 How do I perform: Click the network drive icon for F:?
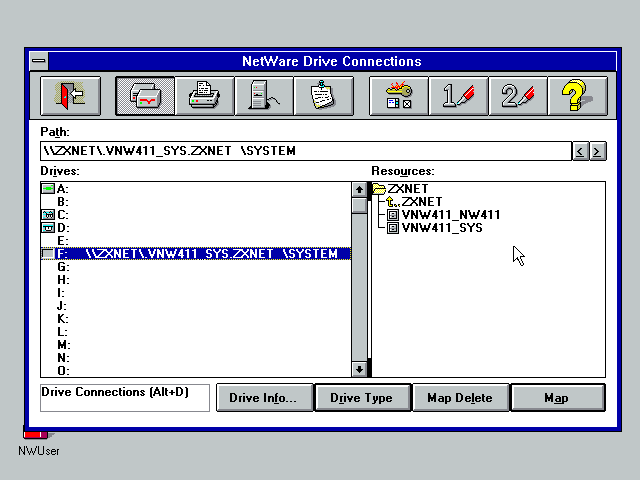tap(48, 253)
